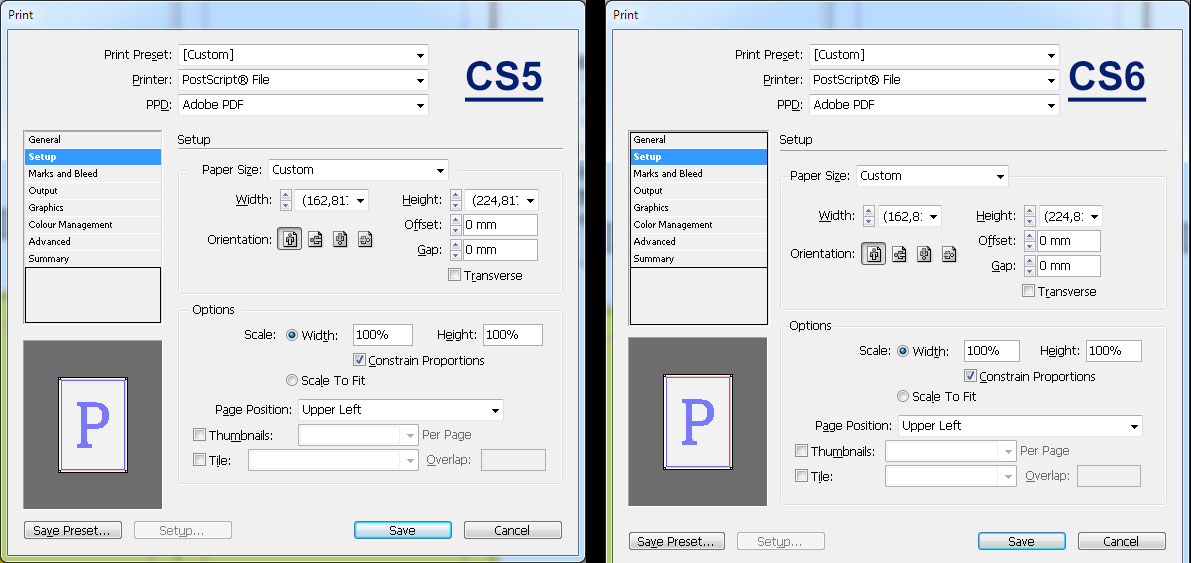Select Reverse Landscape orientation icon in CS5 dialog

click(x=365, y=239)
